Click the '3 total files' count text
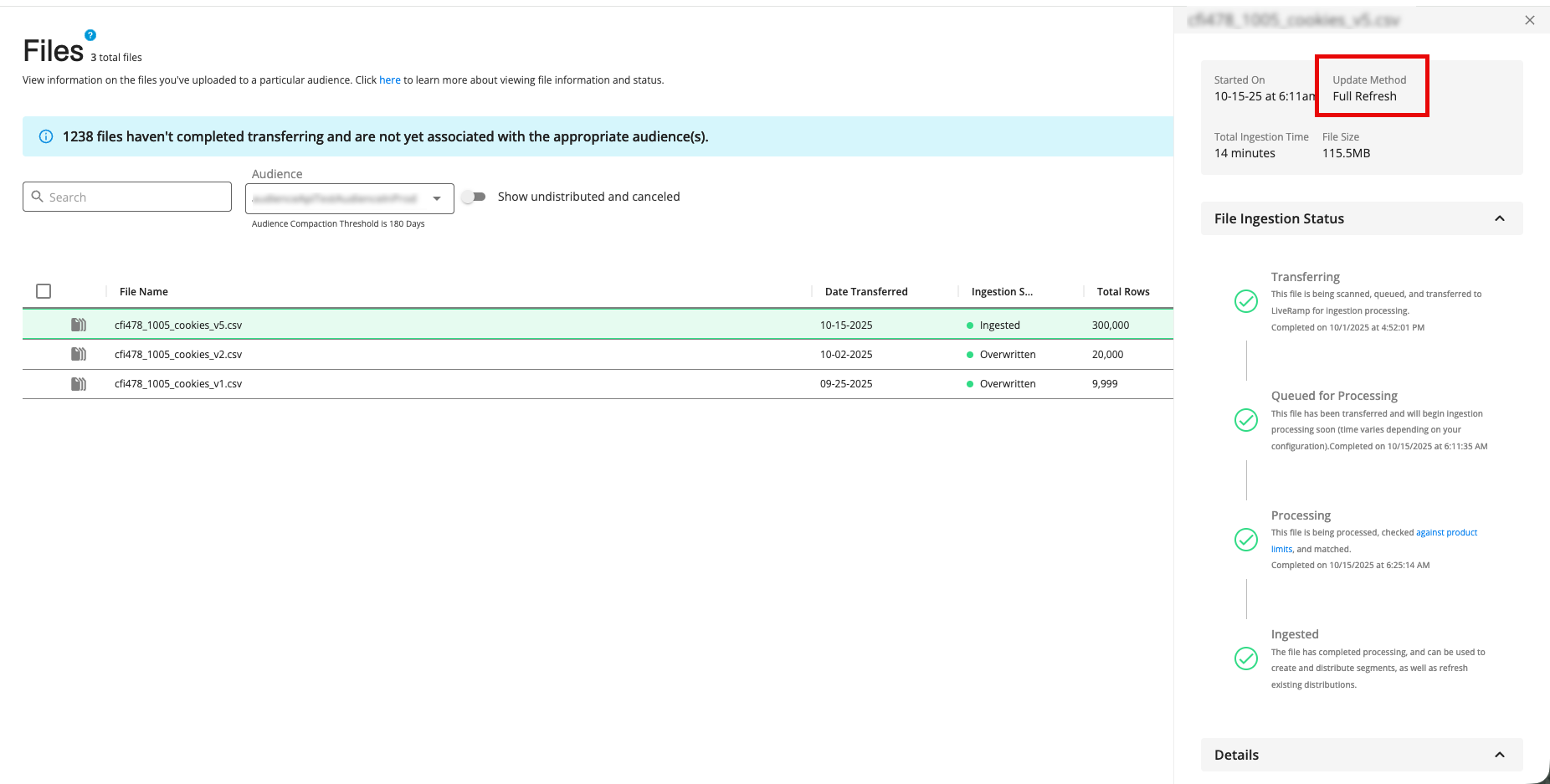Screen dimensions: 1550x784 pyautogui.click(x=116, y=58)
